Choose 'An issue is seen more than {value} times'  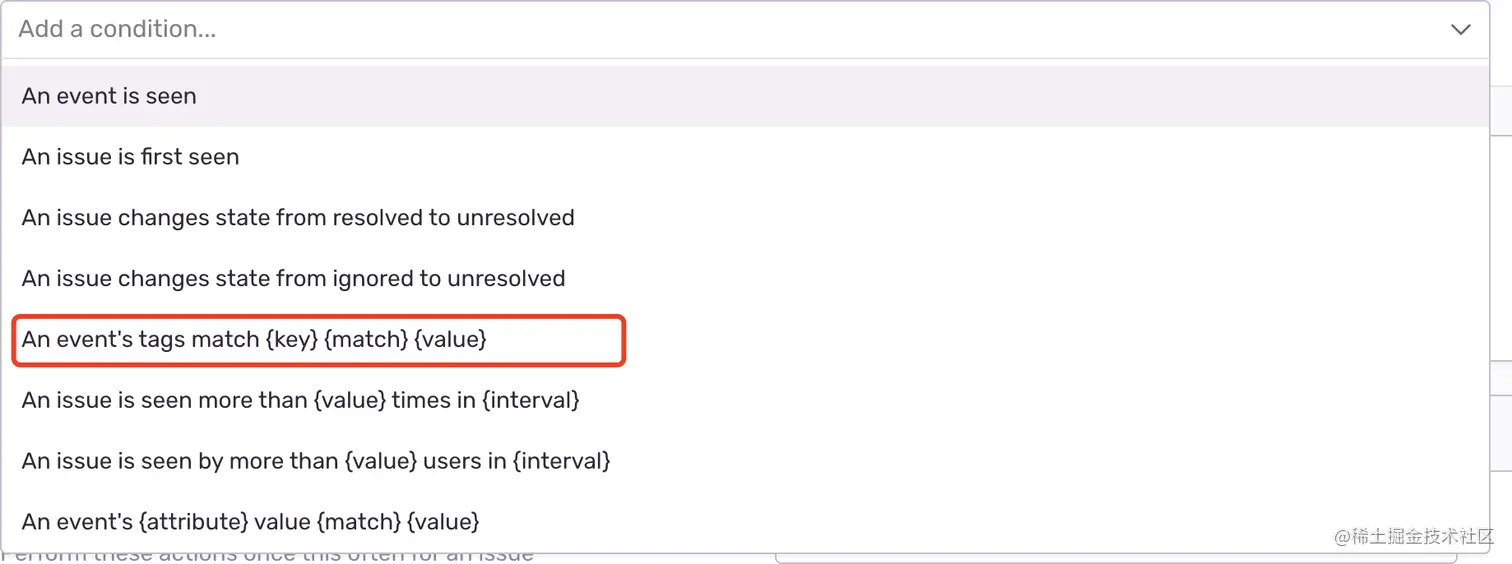300,400
